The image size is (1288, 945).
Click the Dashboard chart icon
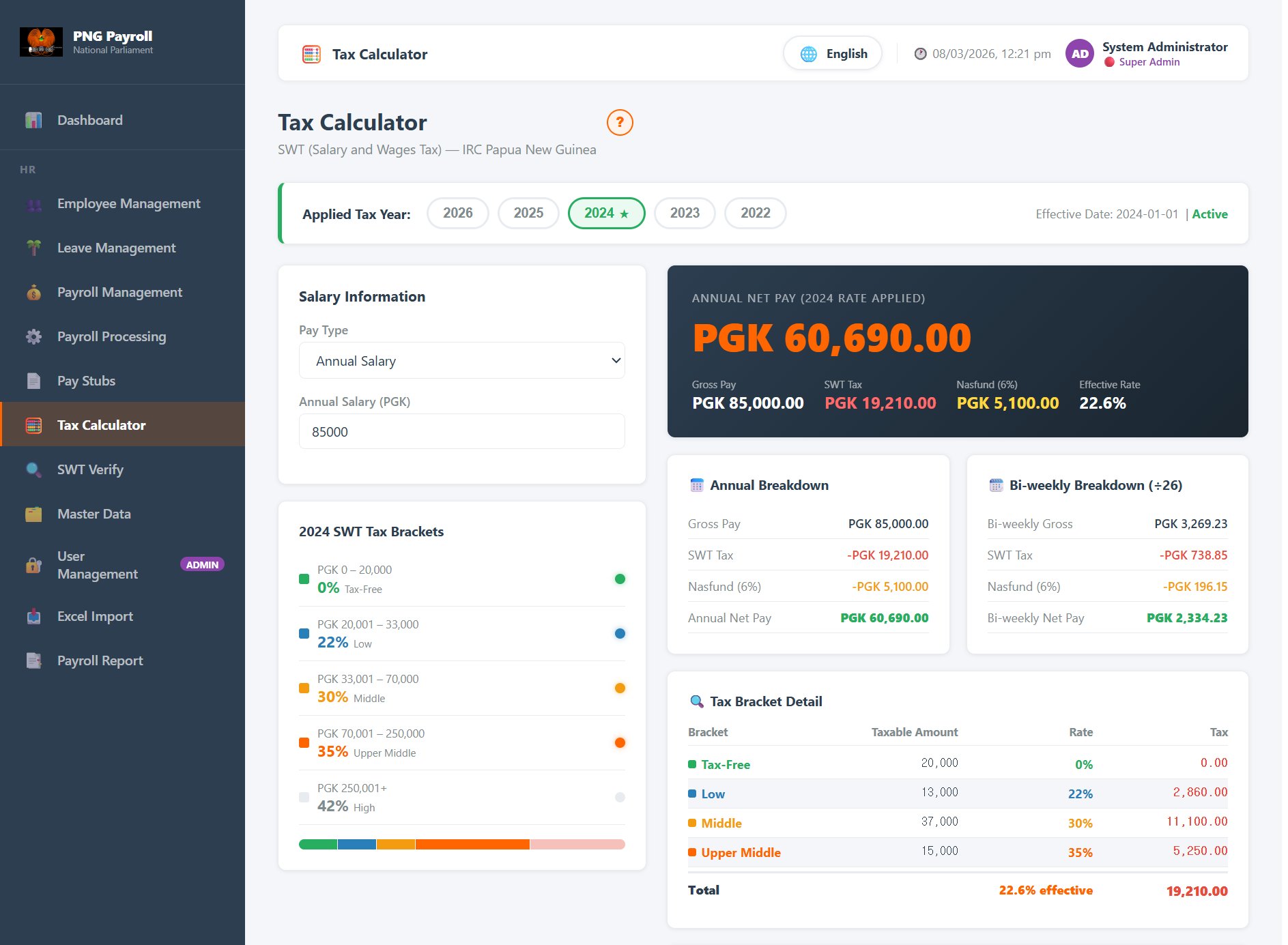(x=33, y=120)
